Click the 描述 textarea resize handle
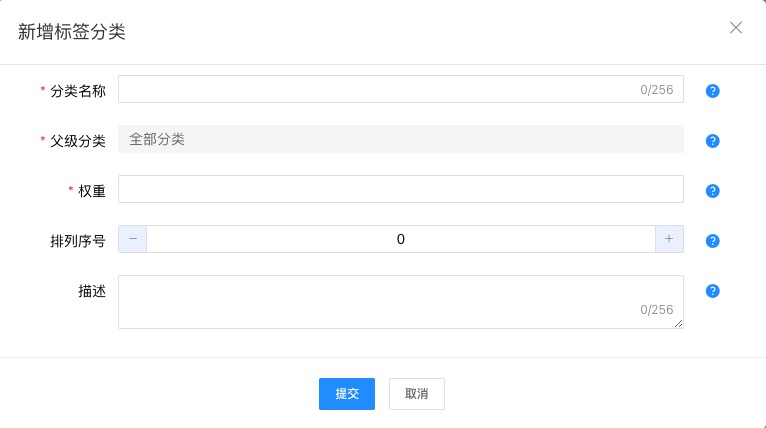Image resolution: width=766 pixels, height=428 pixels. click(679, 324)
